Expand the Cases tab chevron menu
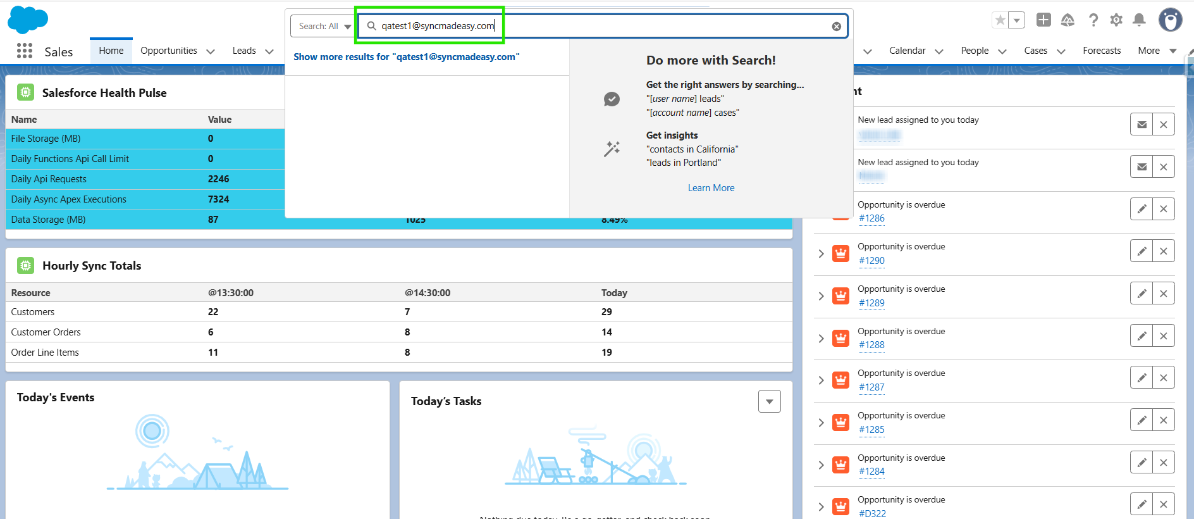This screenshot has width=1194, height=519. click(1061, 51)
